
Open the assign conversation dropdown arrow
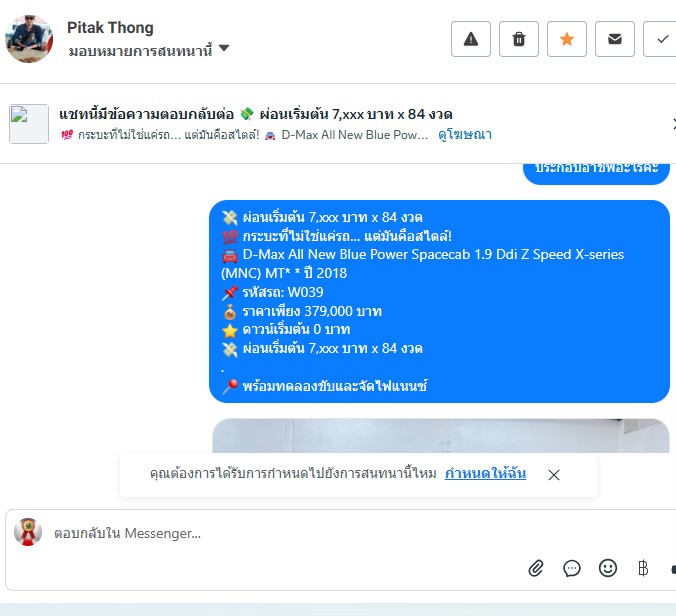224,48
